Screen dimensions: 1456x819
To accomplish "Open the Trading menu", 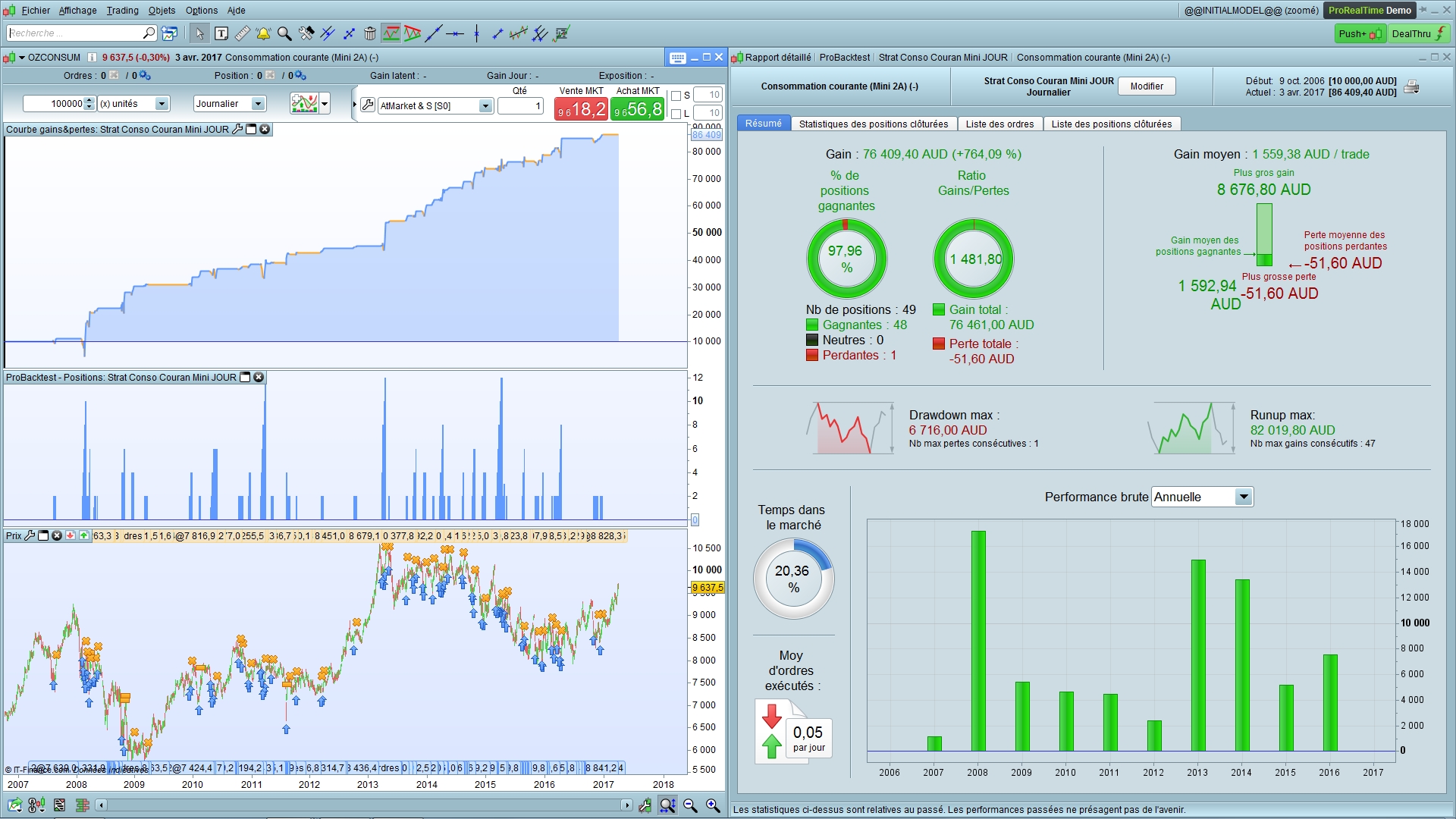I will [122, 11].
